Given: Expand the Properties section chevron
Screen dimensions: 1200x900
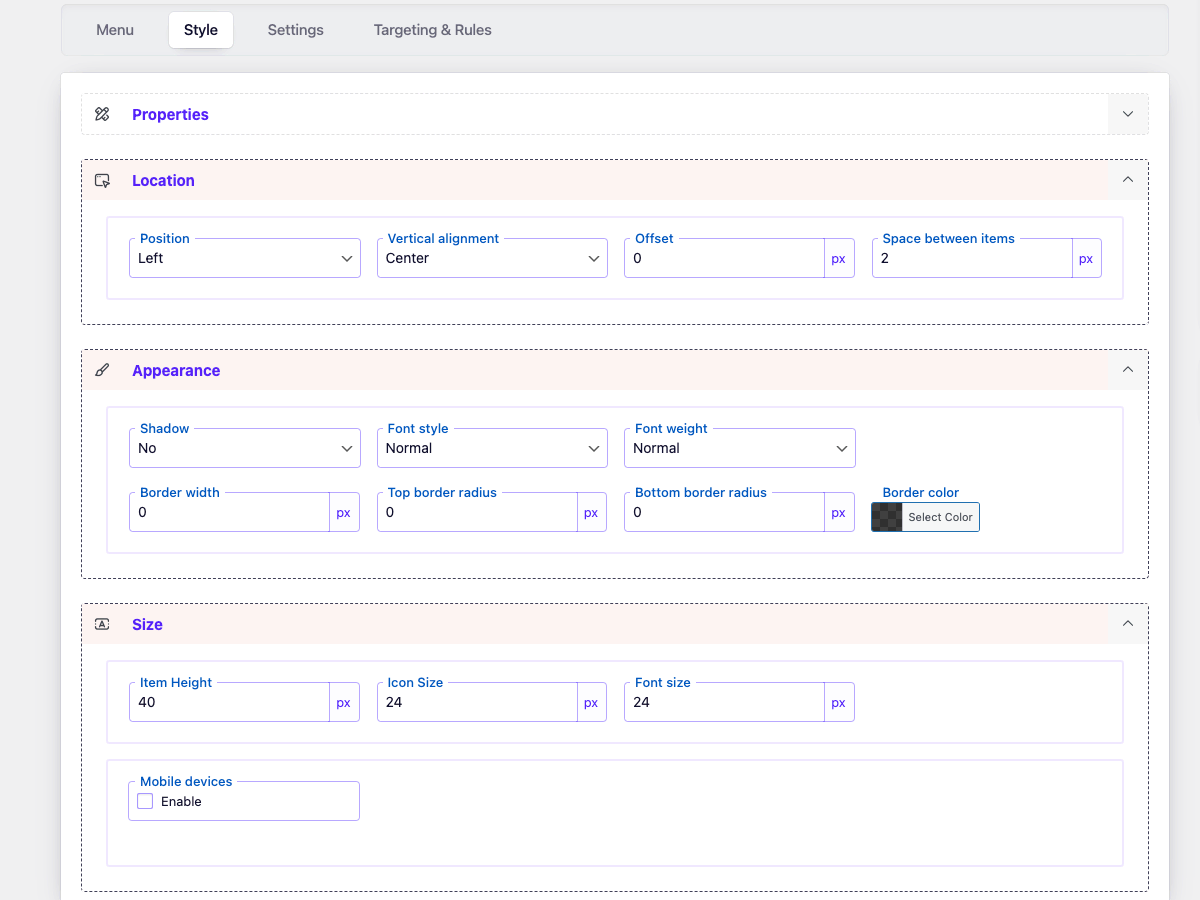Looking at the screenshot, I should click(x=1128, y=114).
